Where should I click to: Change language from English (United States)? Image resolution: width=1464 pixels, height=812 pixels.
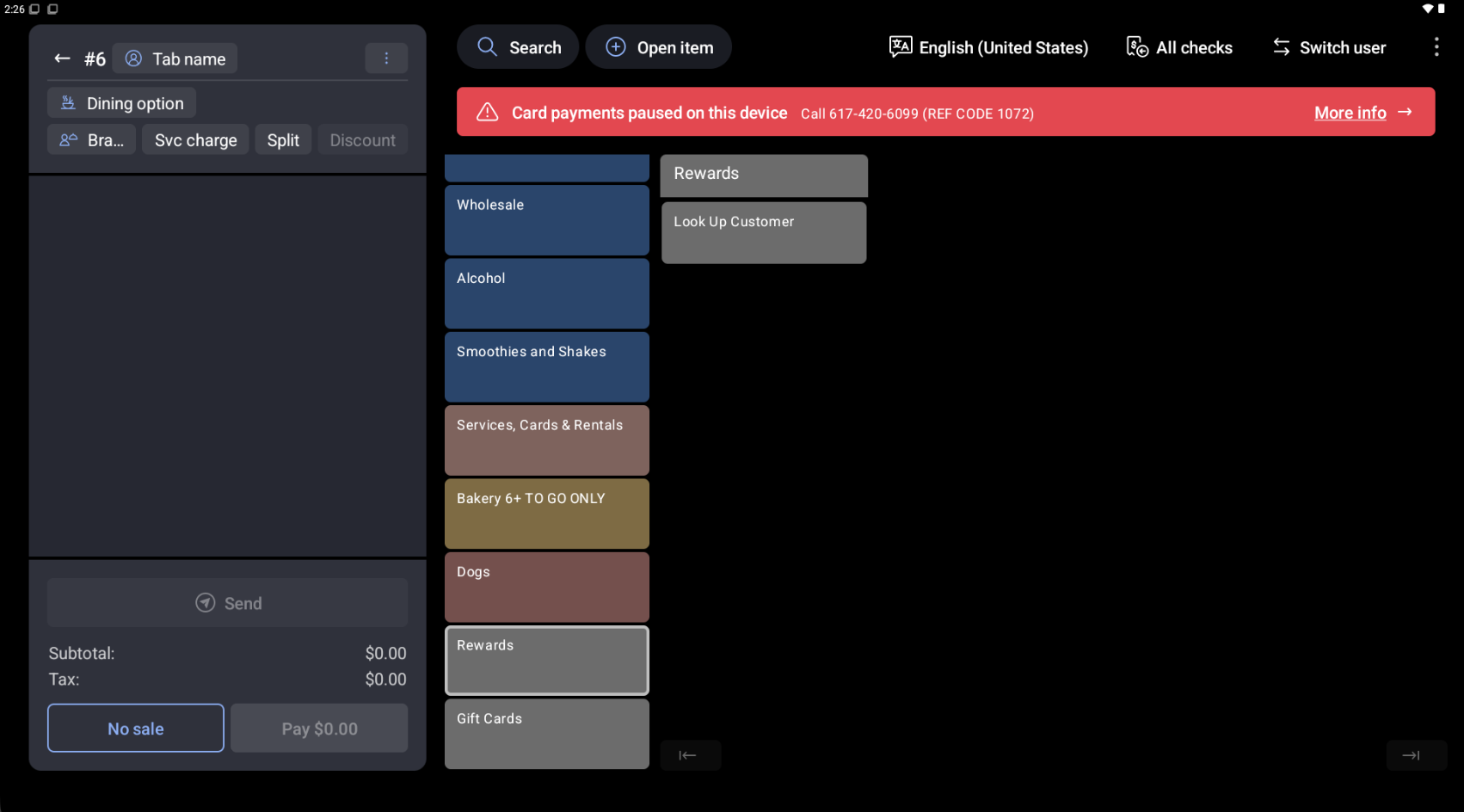tap(988, 47)
